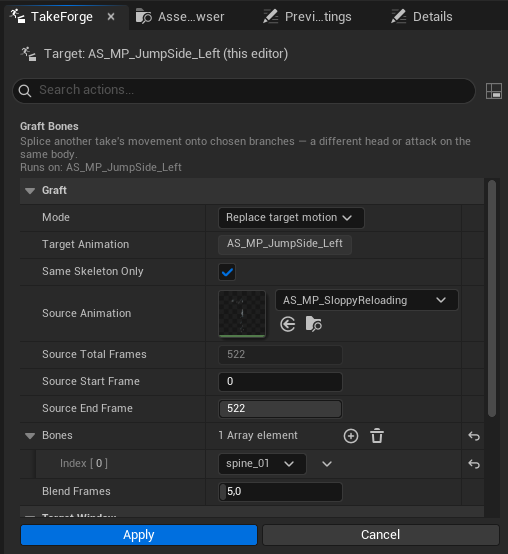Screen dimensions: 508x554
Task: Use selected asset arrow for Source Animation
Action: pyautogui.click(x=288, y=324)
